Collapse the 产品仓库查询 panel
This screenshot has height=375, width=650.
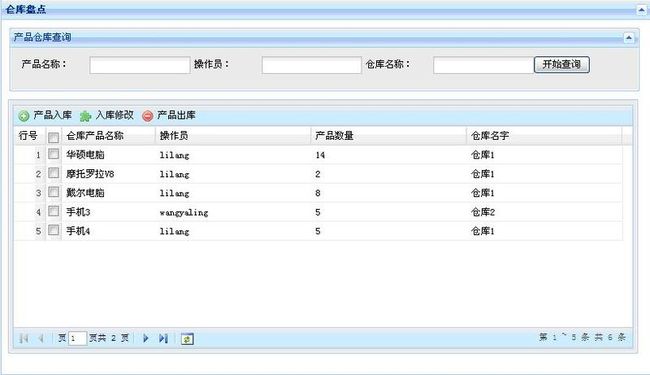(x=629, y=38)
